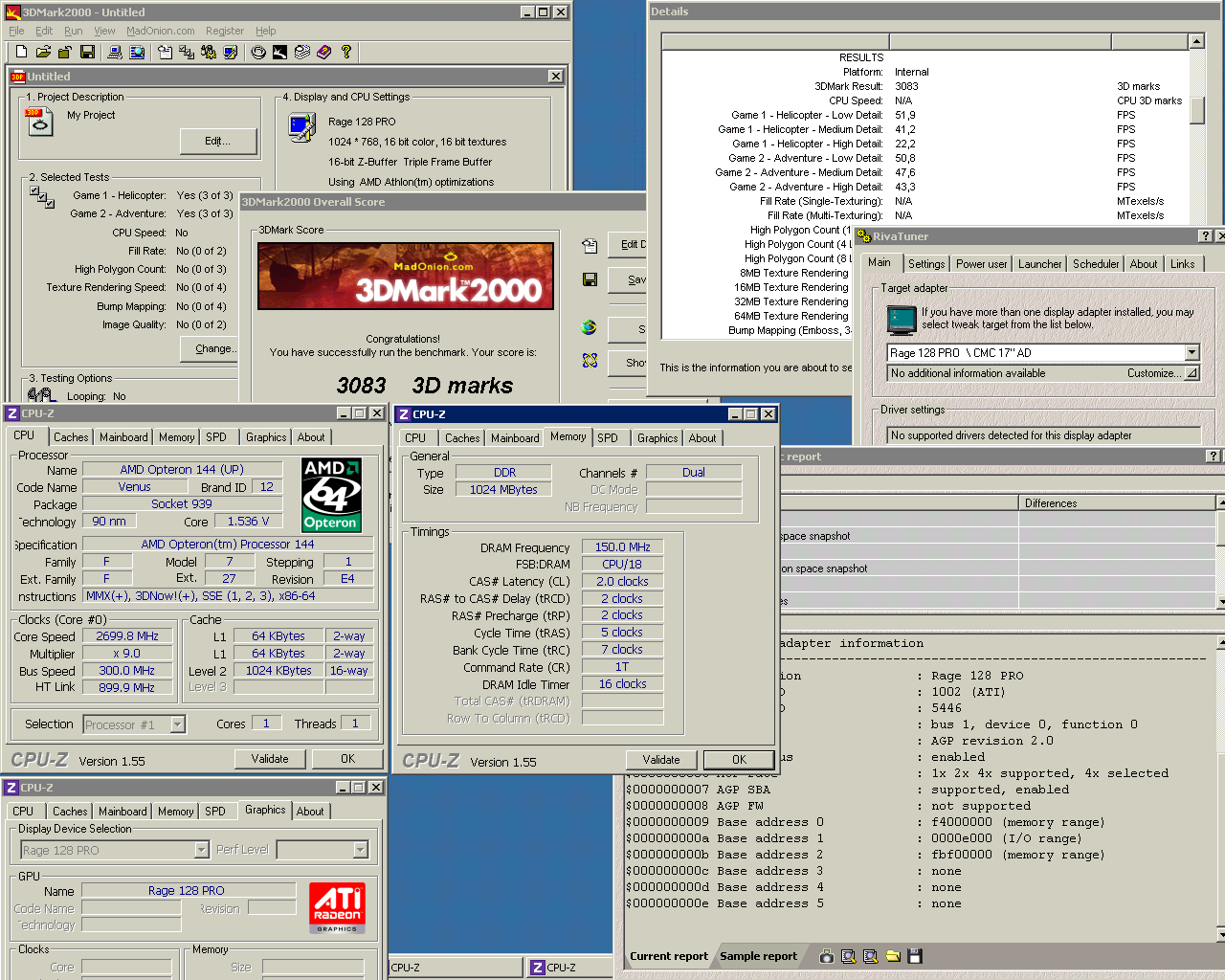Open the Result Browser magnifier icon in 3DMark2000 toolbar

click(137, 52)
